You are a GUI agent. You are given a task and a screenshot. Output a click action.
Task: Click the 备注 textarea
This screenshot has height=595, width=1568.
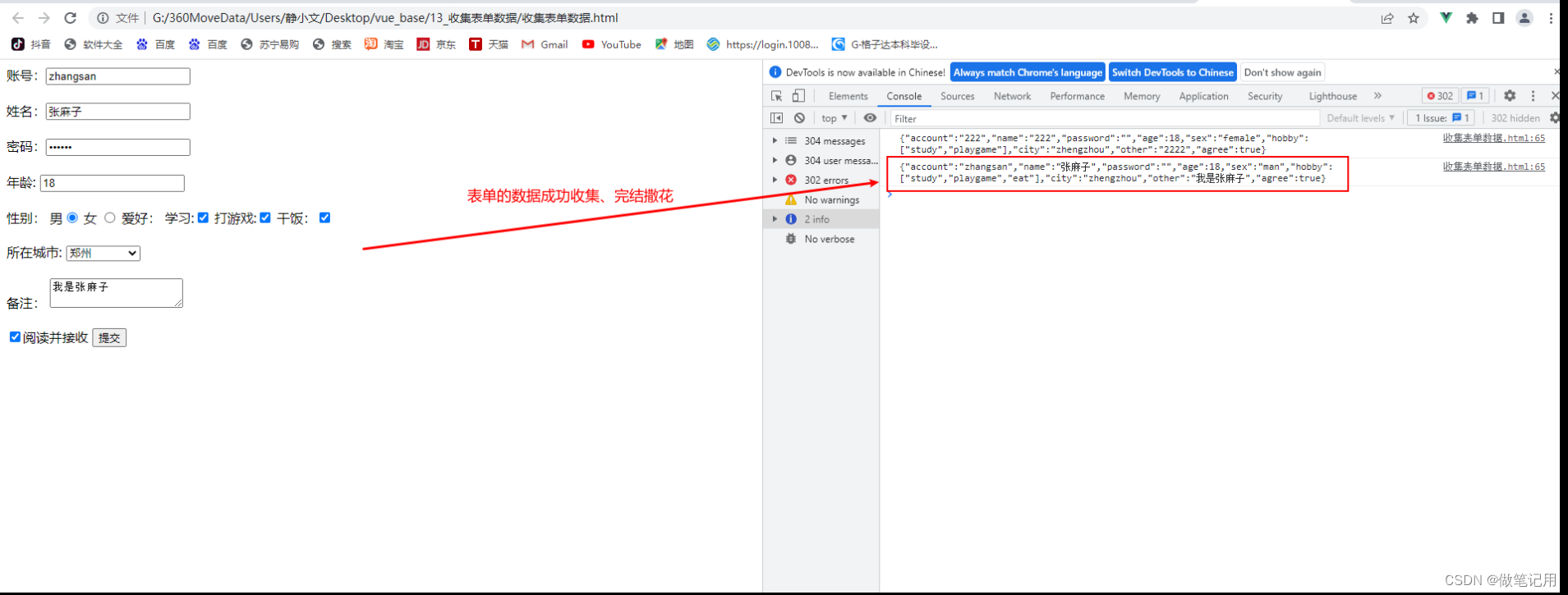(x=116, y=293)
